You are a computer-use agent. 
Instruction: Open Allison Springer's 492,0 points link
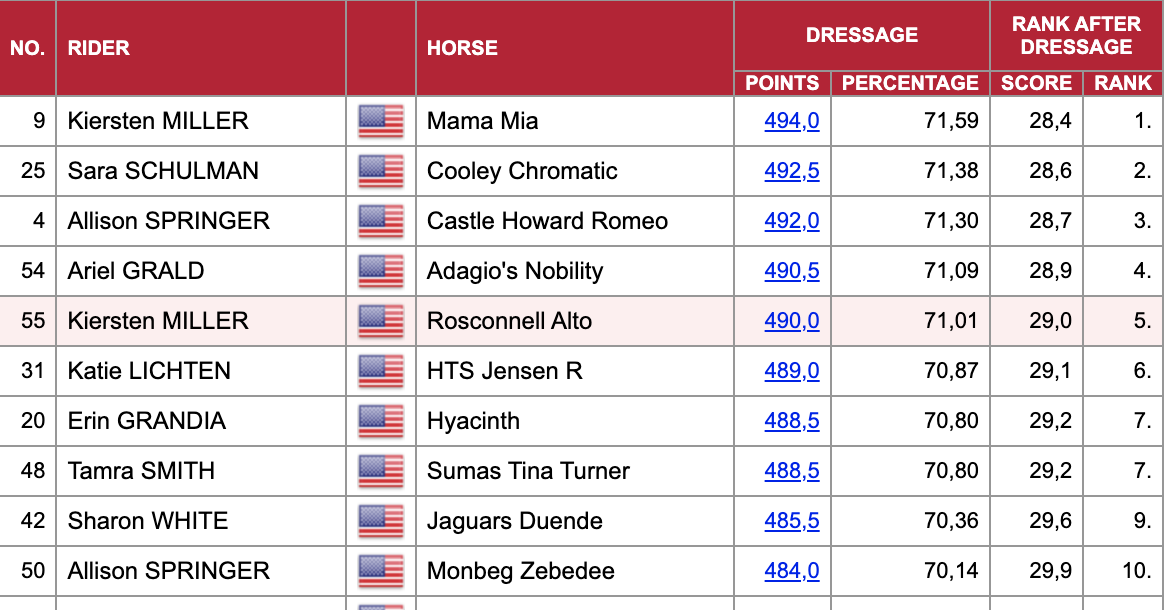coord(792,221)
